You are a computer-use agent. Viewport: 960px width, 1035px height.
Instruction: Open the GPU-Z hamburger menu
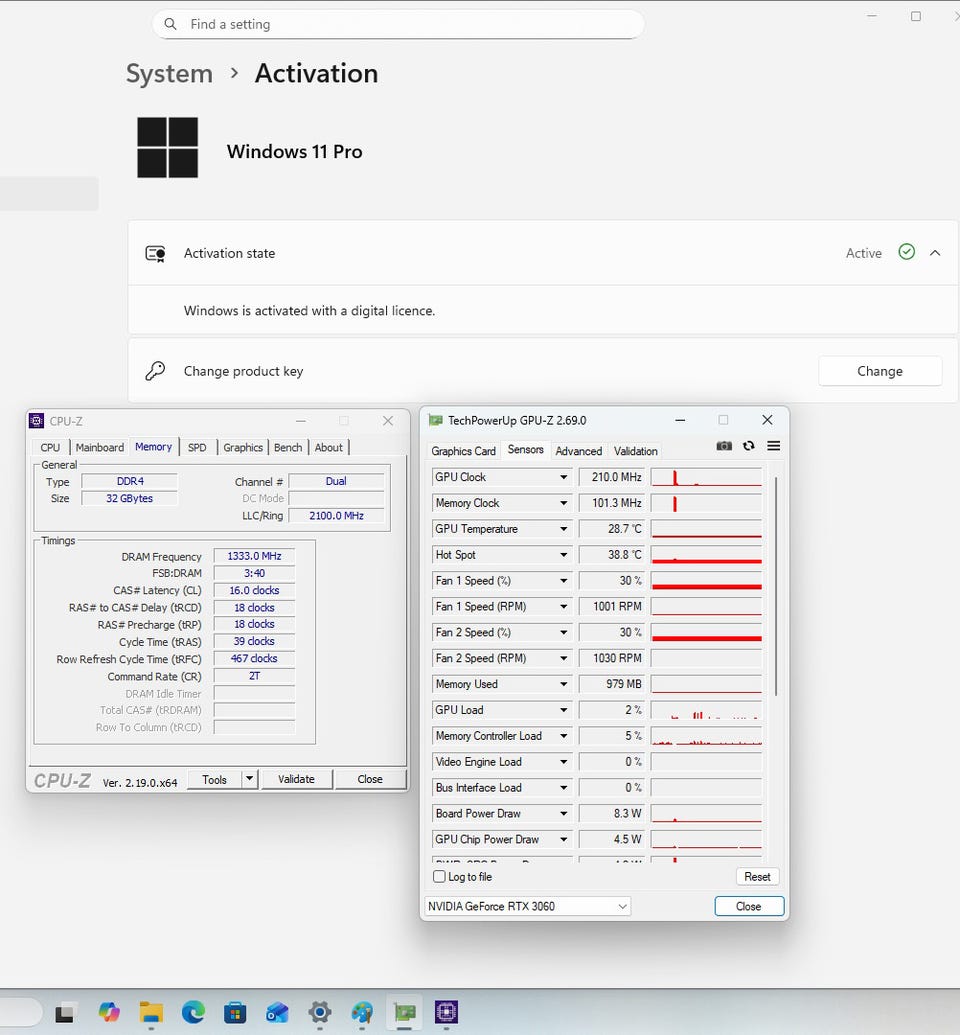pyautogui.click(x=773, y=446)
